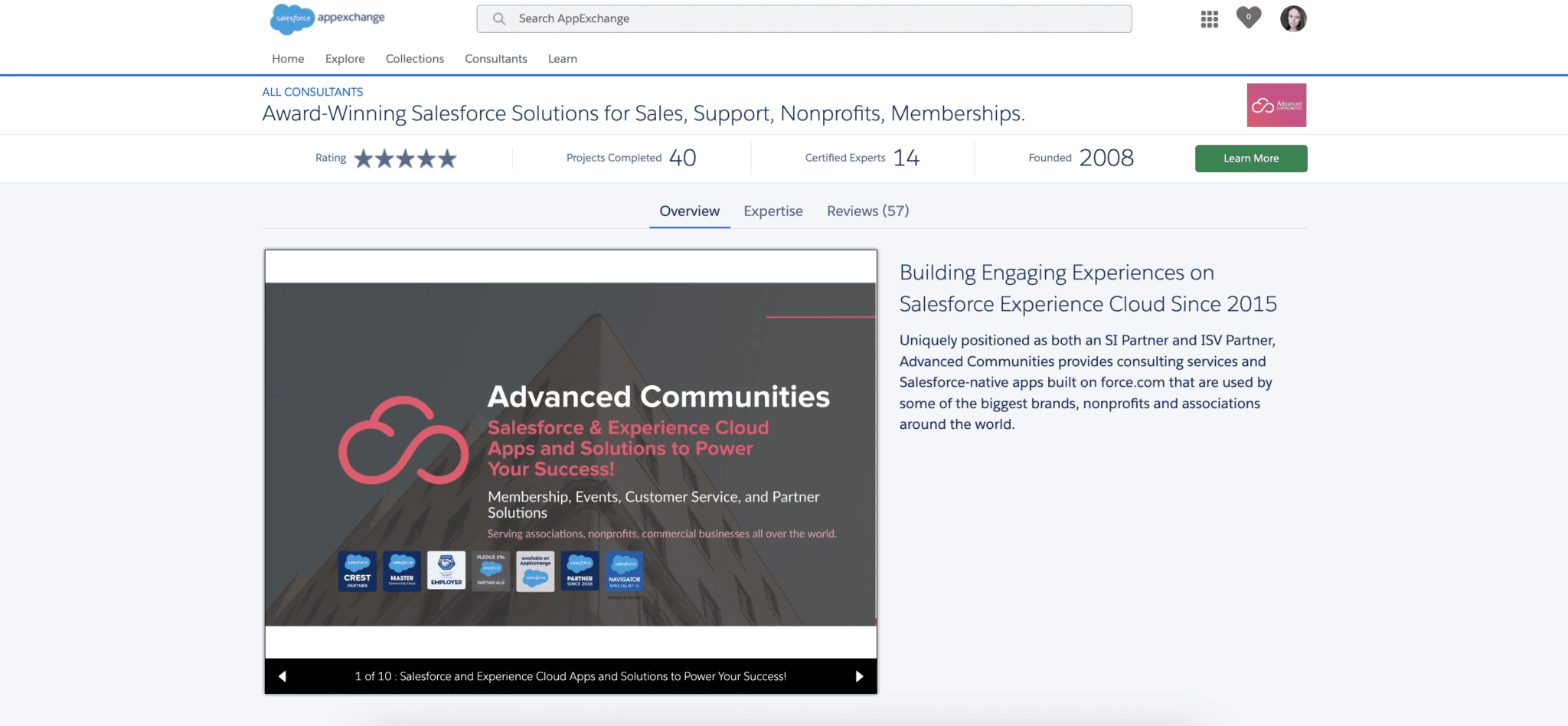
Task: Click the search magnifier icon
Action: pos(498,18)
